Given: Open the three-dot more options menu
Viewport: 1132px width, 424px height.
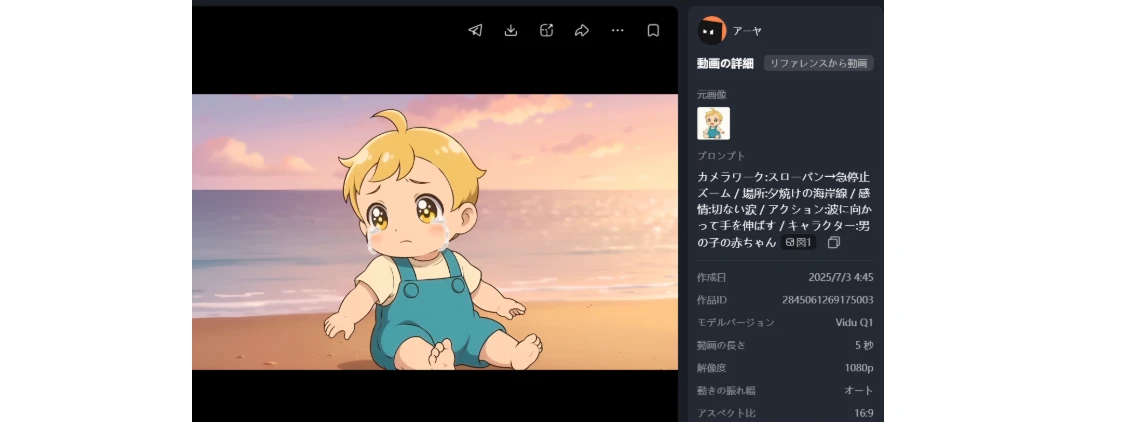Looking at the screenshot, I should coord(617,30).
